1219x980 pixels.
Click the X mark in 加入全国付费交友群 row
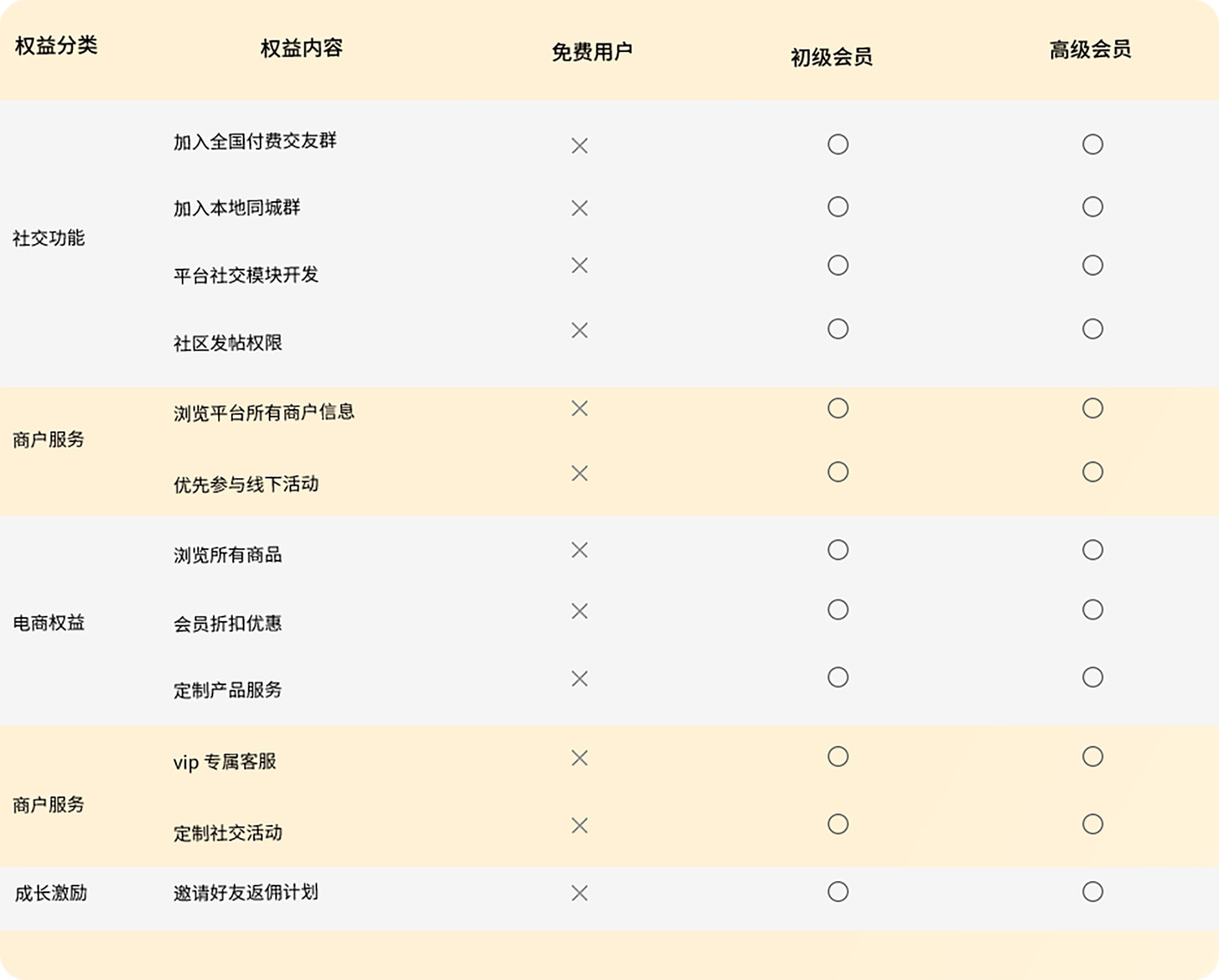[579, 146]
